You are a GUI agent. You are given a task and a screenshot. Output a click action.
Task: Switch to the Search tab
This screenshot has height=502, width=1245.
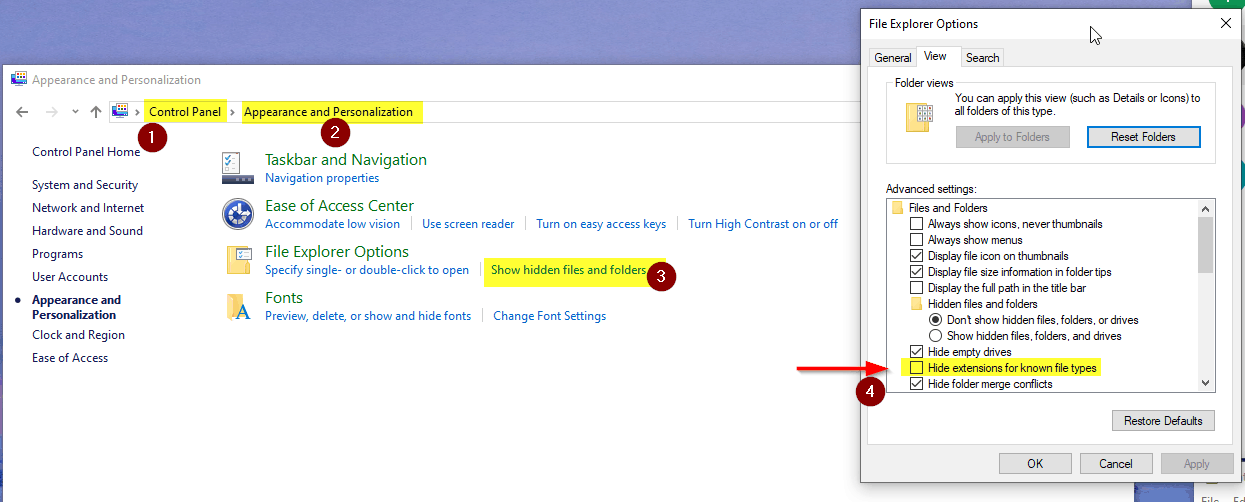tap(982, 58)
